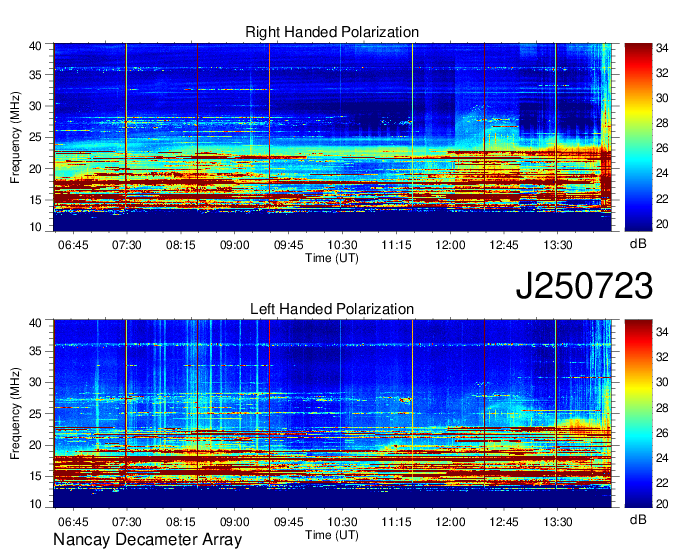Click the 15 MHz tick of Right Handed plot

coord(36,200)
